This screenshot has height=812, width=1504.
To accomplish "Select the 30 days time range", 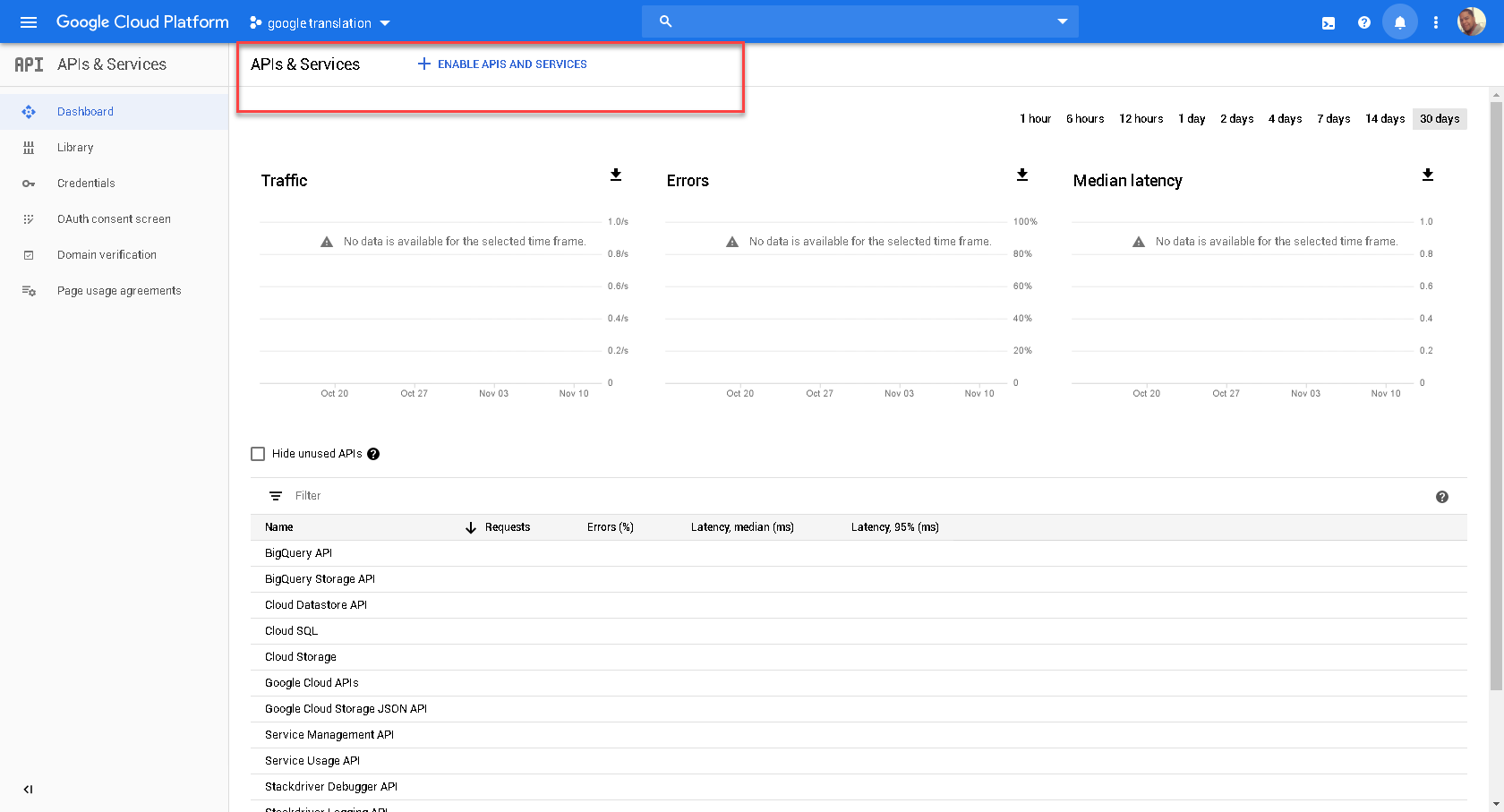I will pos(1440,118).
